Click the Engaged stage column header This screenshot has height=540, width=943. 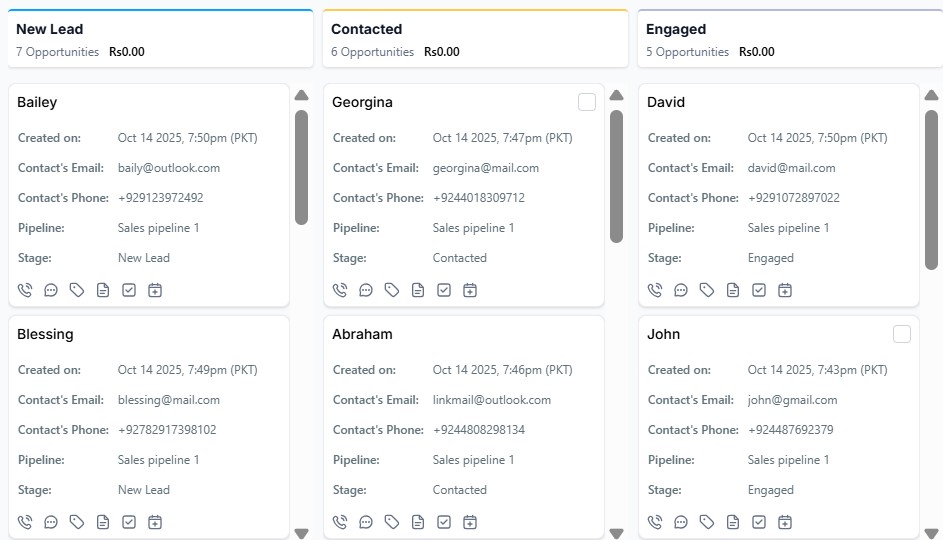pyautogui.click(x=676, y=30)
